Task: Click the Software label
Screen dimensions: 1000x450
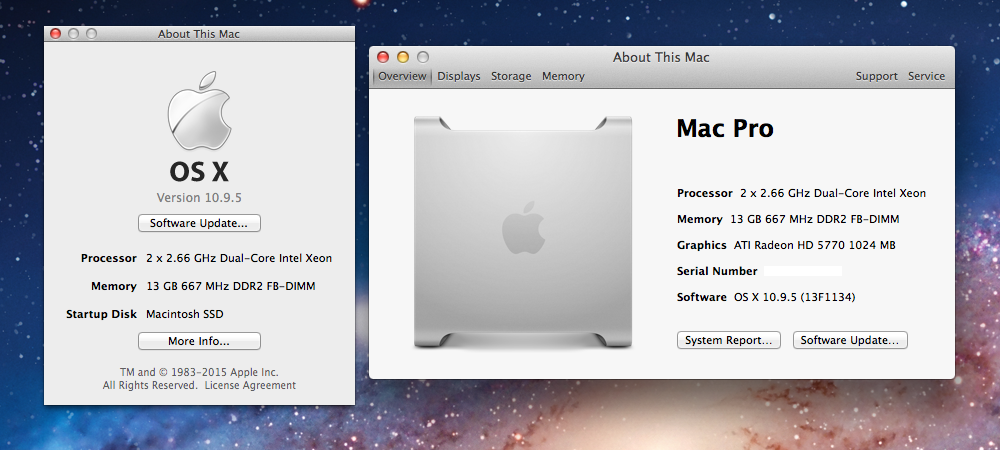Action: click(x=702, y=298)
